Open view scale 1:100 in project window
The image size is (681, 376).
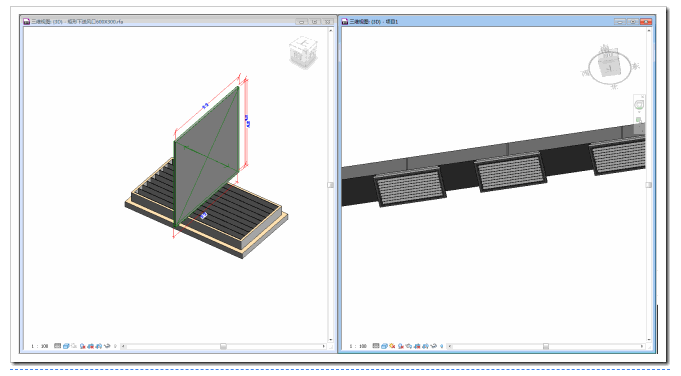pyautogui.click(x=358, y=346)
